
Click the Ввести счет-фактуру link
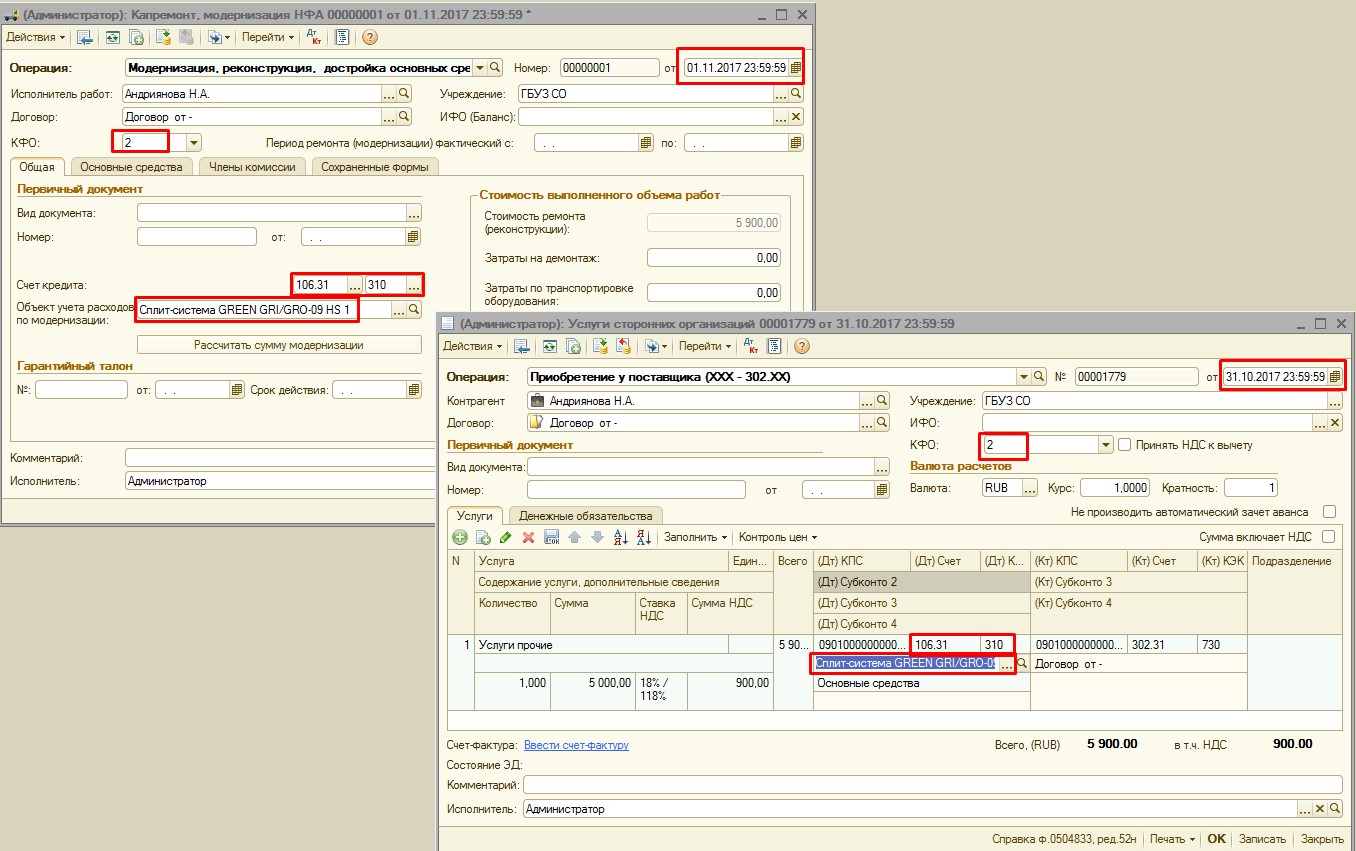[x=576, y=745]
